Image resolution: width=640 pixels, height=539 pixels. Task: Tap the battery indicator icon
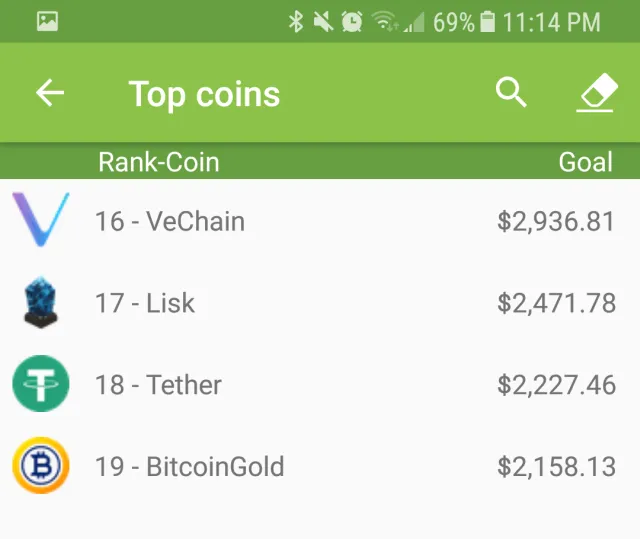pos(488,21)
